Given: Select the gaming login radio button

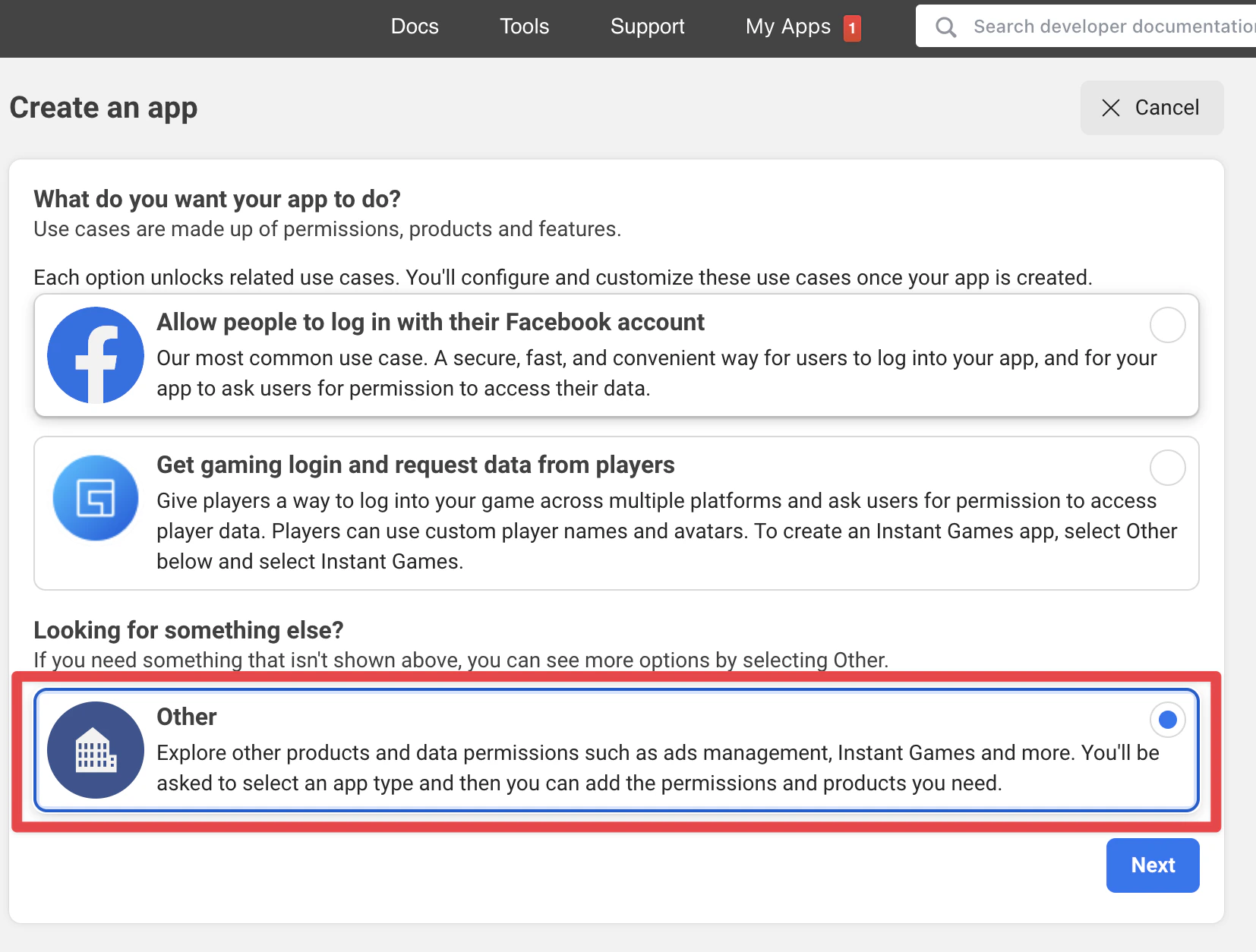Looking at the screenshot, I should tap(1167, 468).
